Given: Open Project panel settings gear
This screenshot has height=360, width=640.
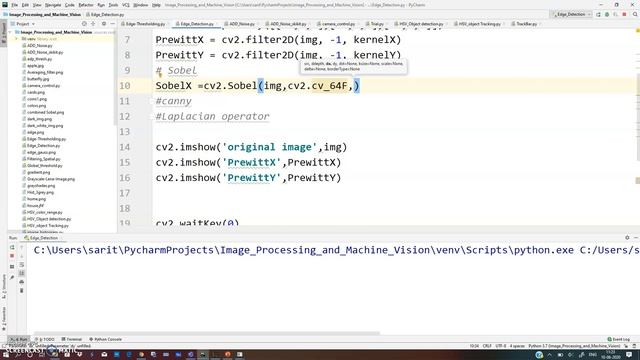Looking at the screenshot, I should pyautogui.click(x=104, y=24).
